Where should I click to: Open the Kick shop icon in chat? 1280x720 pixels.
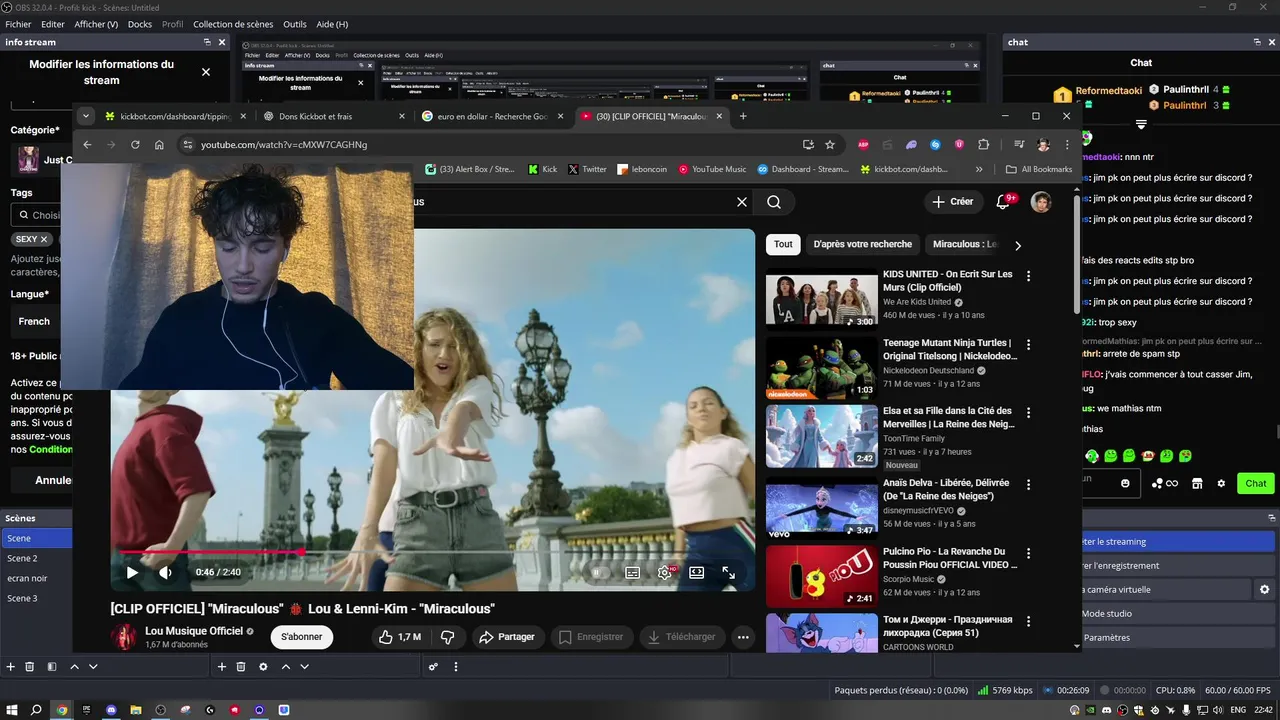coord(1197,484)
